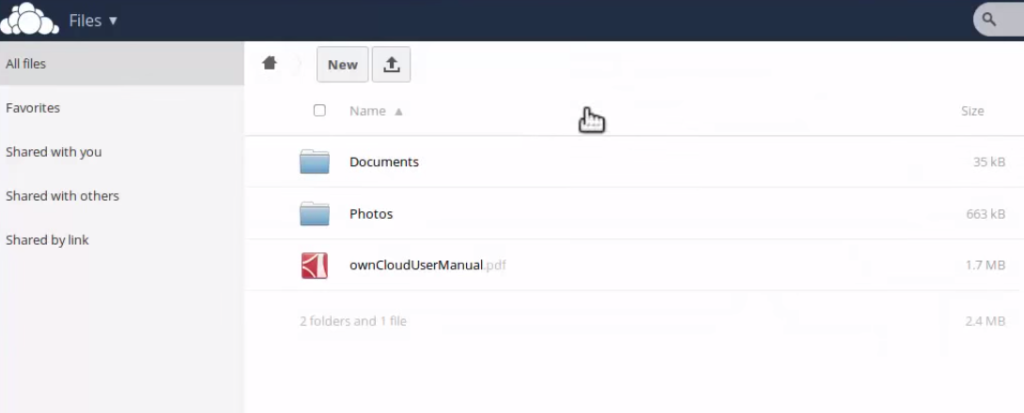
Task: Click the New button
Action: (343, 65)
